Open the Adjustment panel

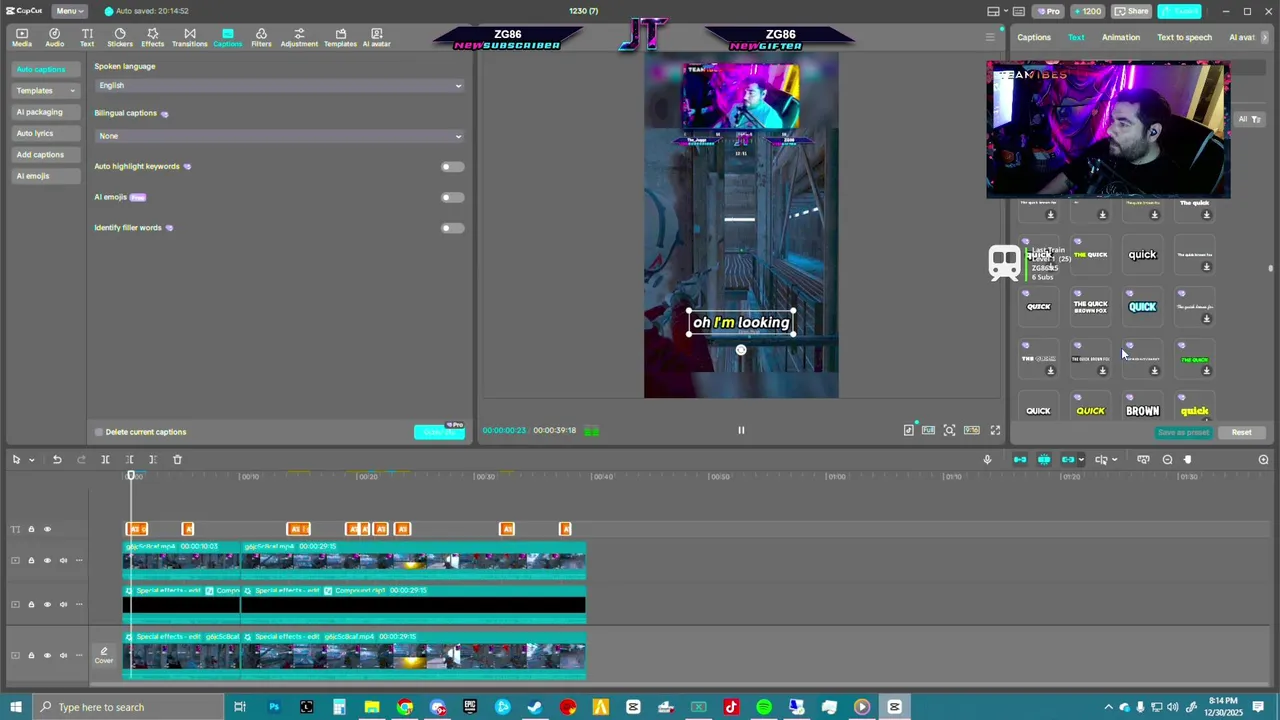coord(299,38)
